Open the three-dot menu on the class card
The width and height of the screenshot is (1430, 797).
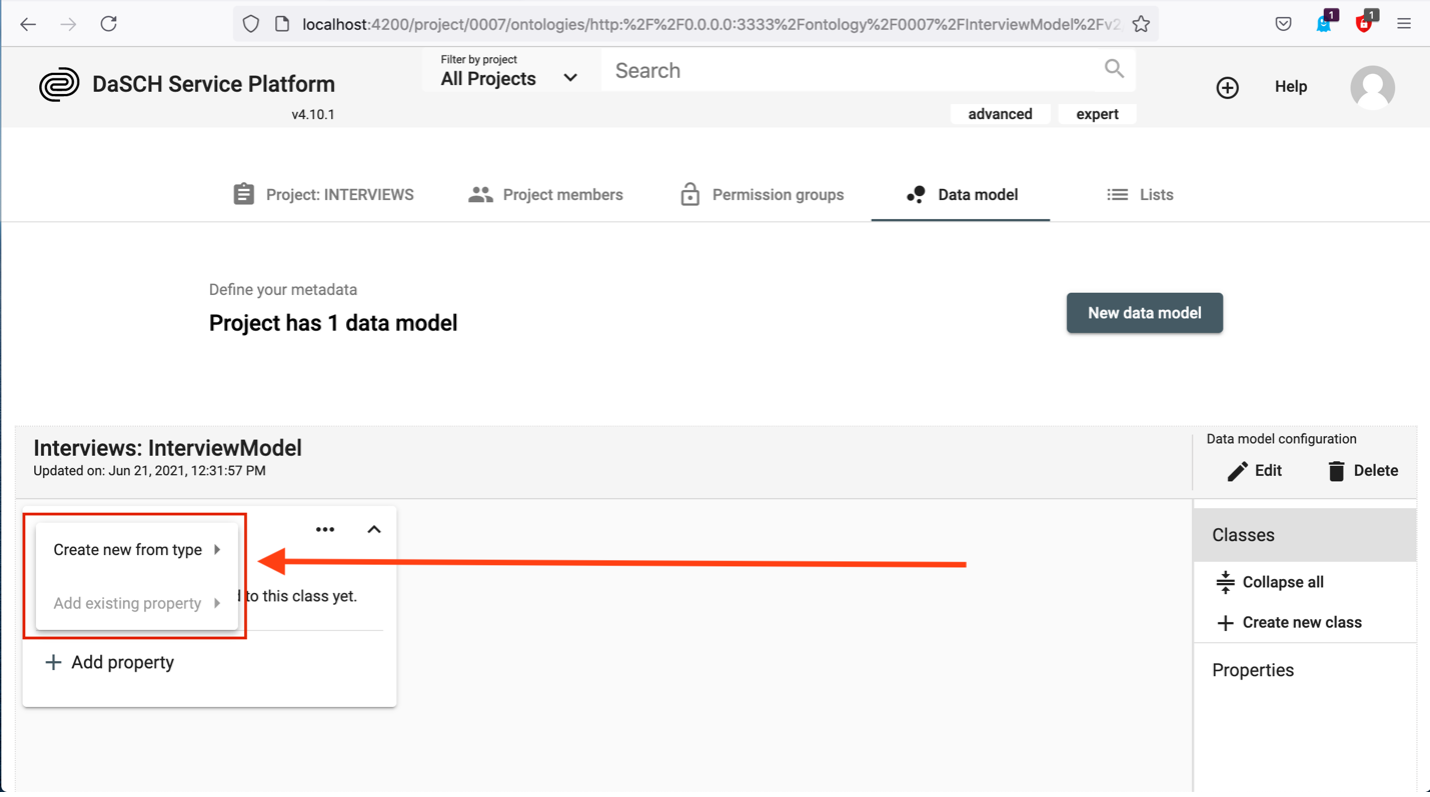(x=324, y=528)
